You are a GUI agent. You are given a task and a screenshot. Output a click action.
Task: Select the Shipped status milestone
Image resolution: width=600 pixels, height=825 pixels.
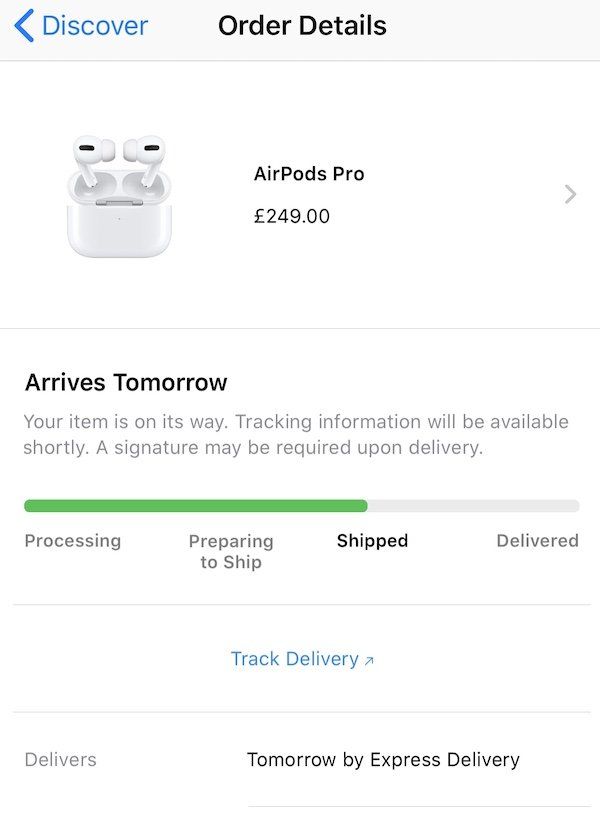coord(371,540)
